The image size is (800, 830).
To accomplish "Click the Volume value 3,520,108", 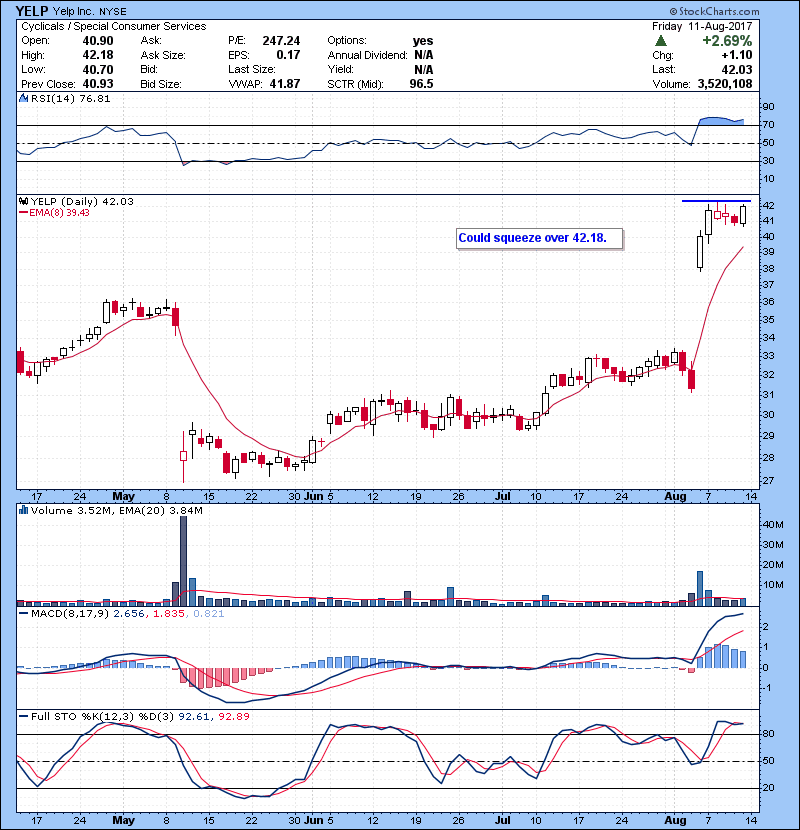I will click(725, 84).
